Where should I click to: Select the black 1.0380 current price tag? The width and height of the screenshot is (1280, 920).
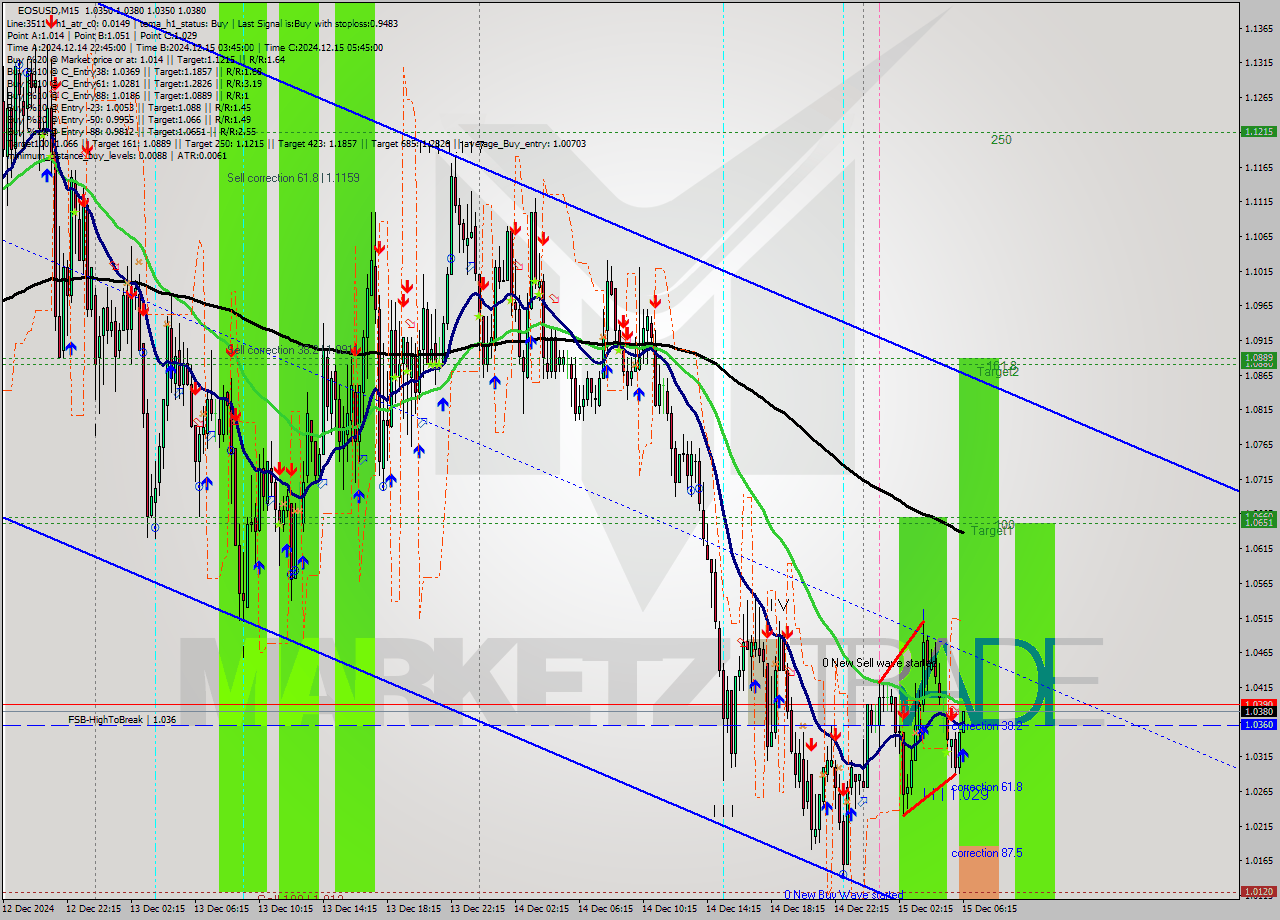coord(1257,711)
